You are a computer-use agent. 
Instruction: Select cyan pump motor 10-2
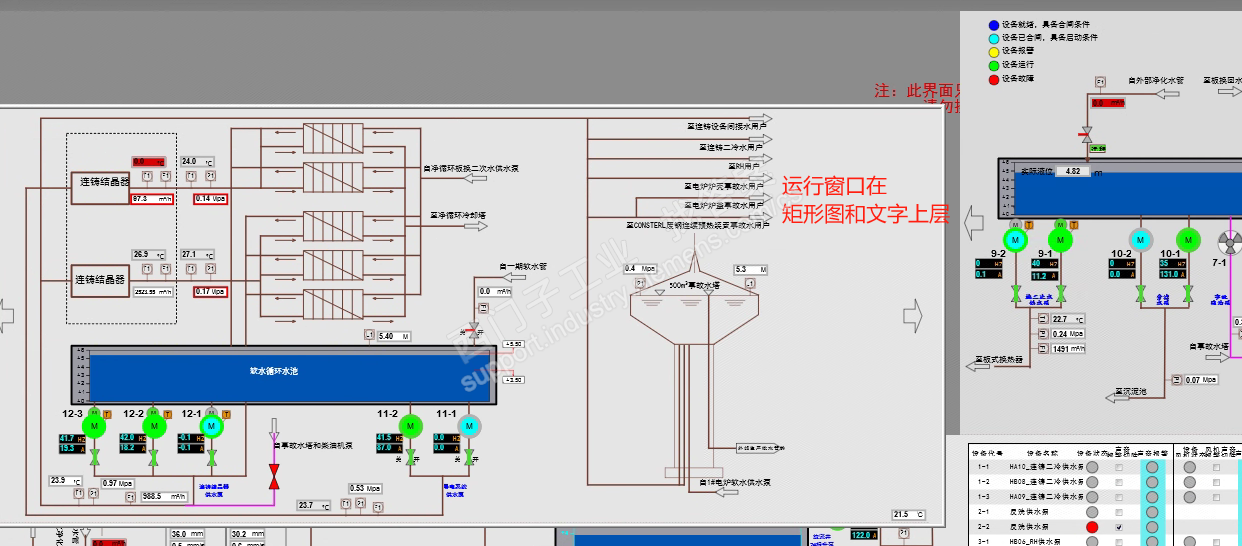point(1140,240)
